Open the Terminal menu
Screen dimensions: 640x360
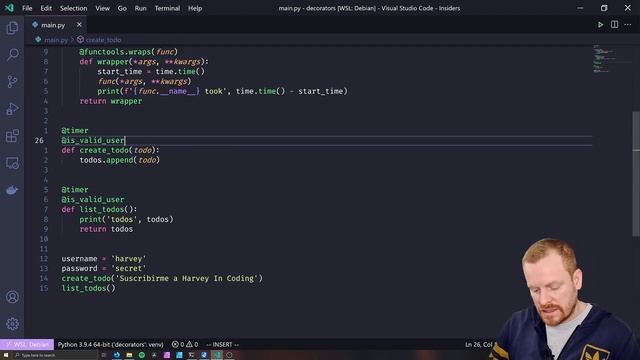(x=167, y=8)
